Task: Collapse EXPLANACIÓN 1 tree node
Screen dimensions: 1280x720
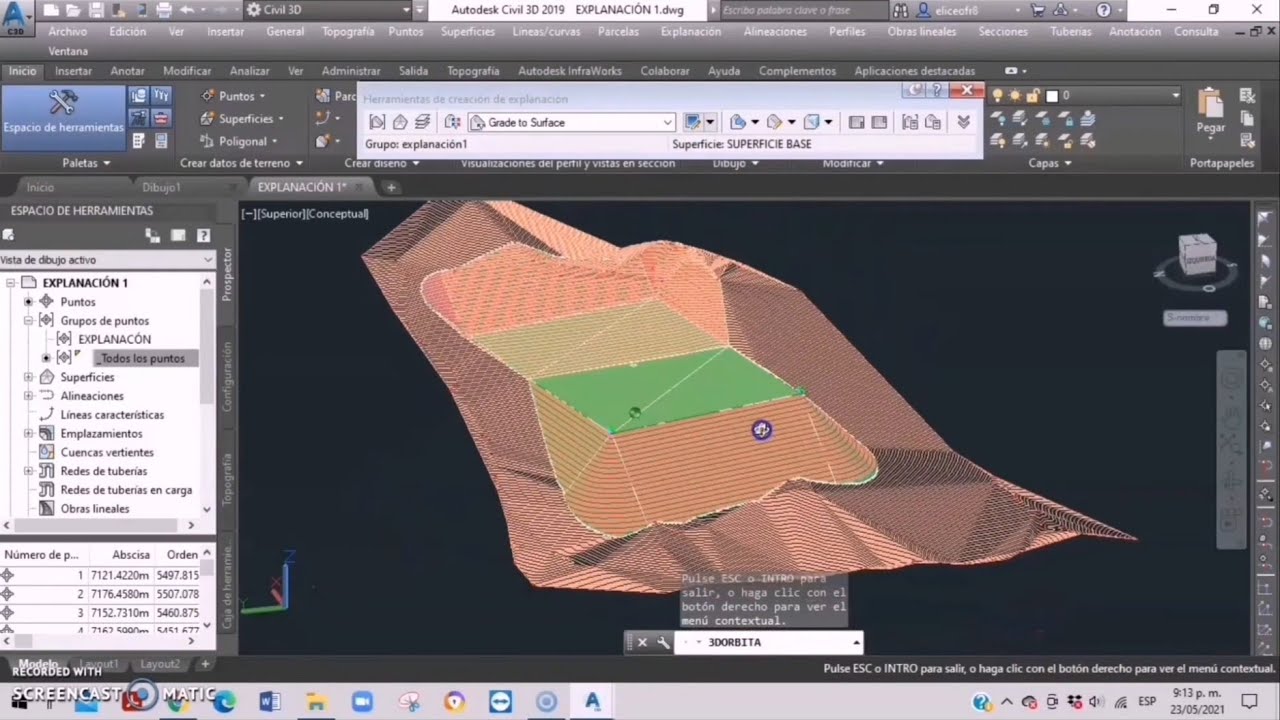Action: pyautogui.click(x=11, y=283)
